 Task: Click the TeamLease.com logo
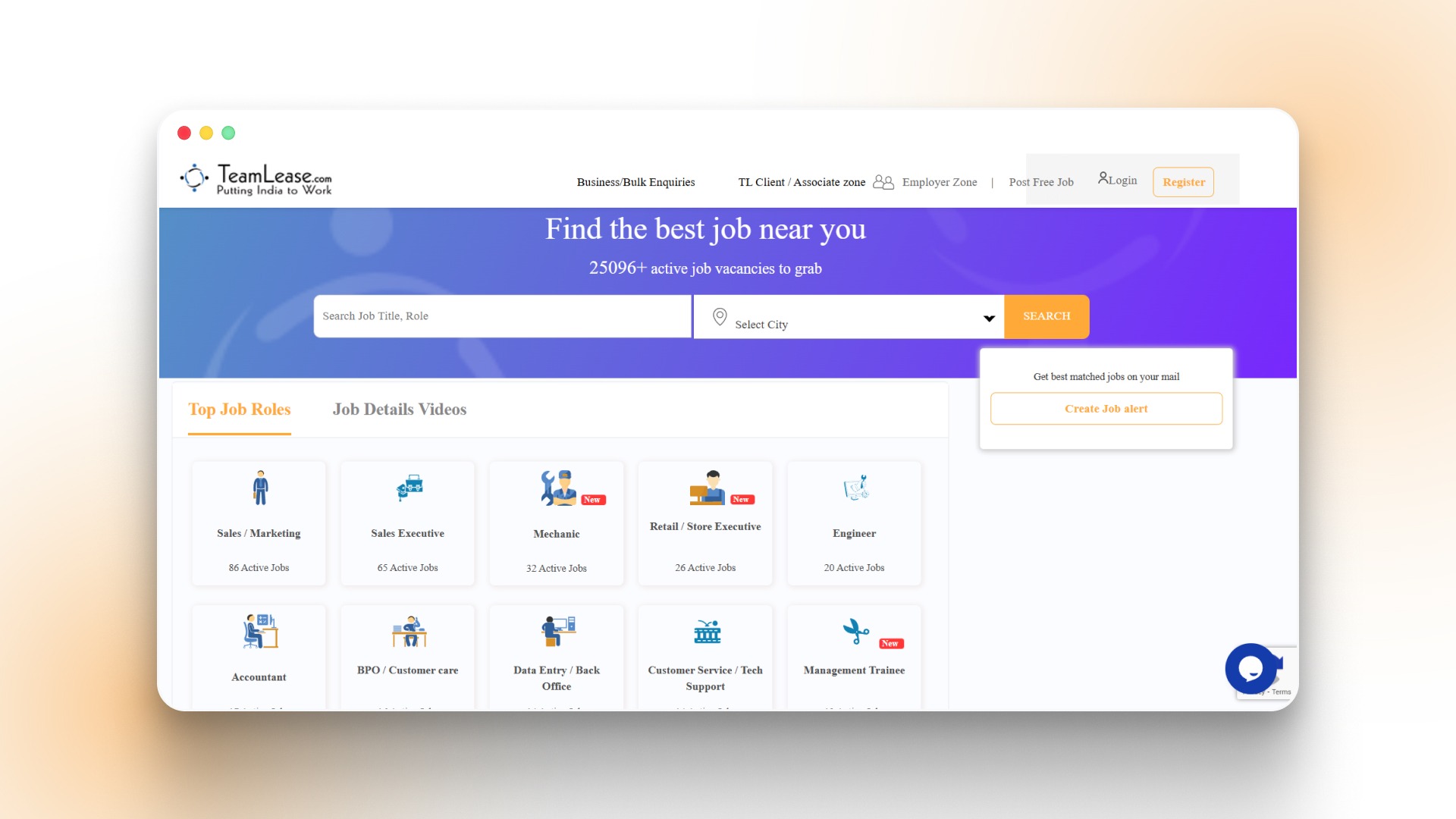click(256, 178)
